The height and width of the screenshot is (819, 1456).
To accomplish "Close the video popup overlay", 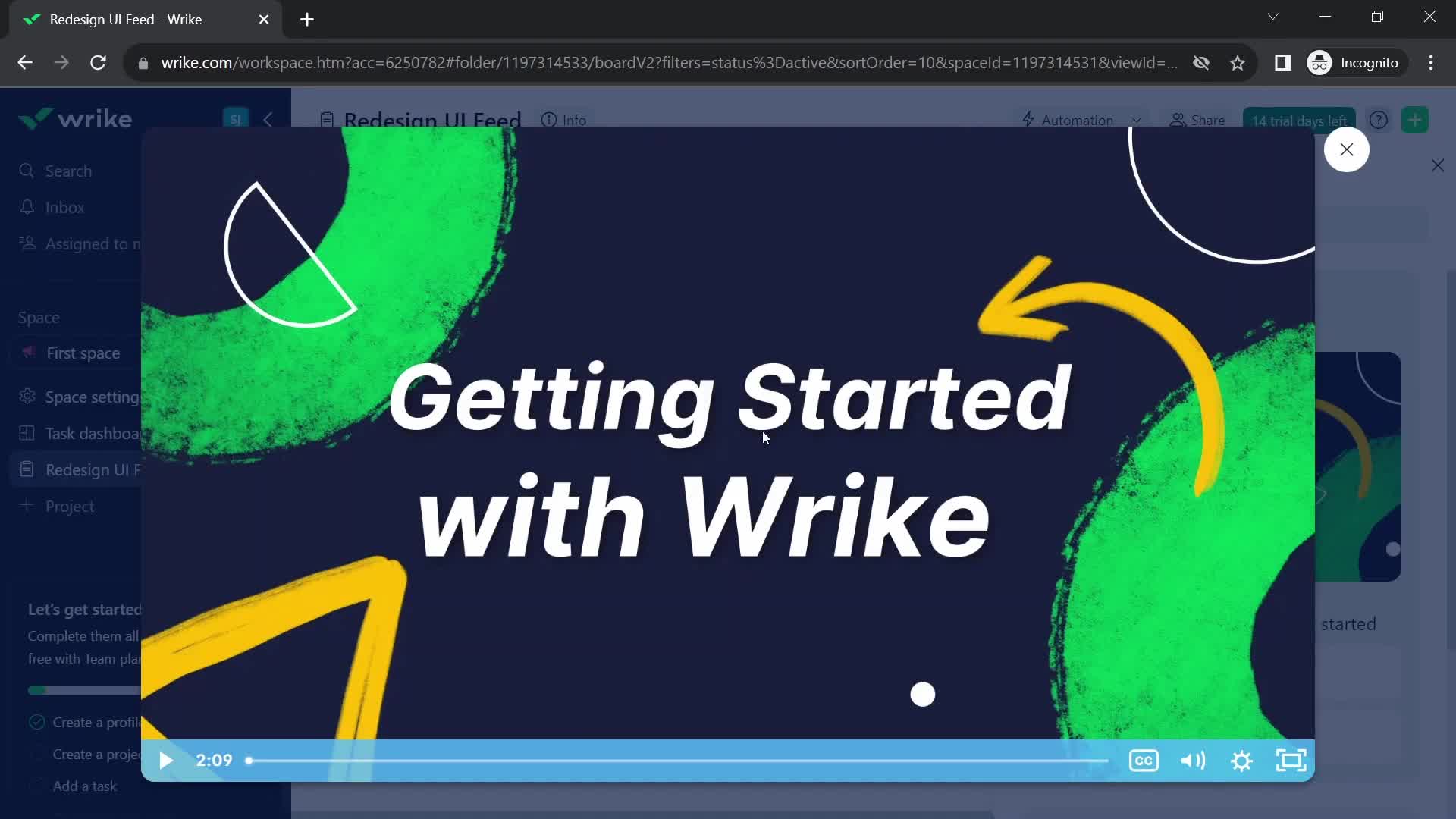I will [x=1346, y=149].
